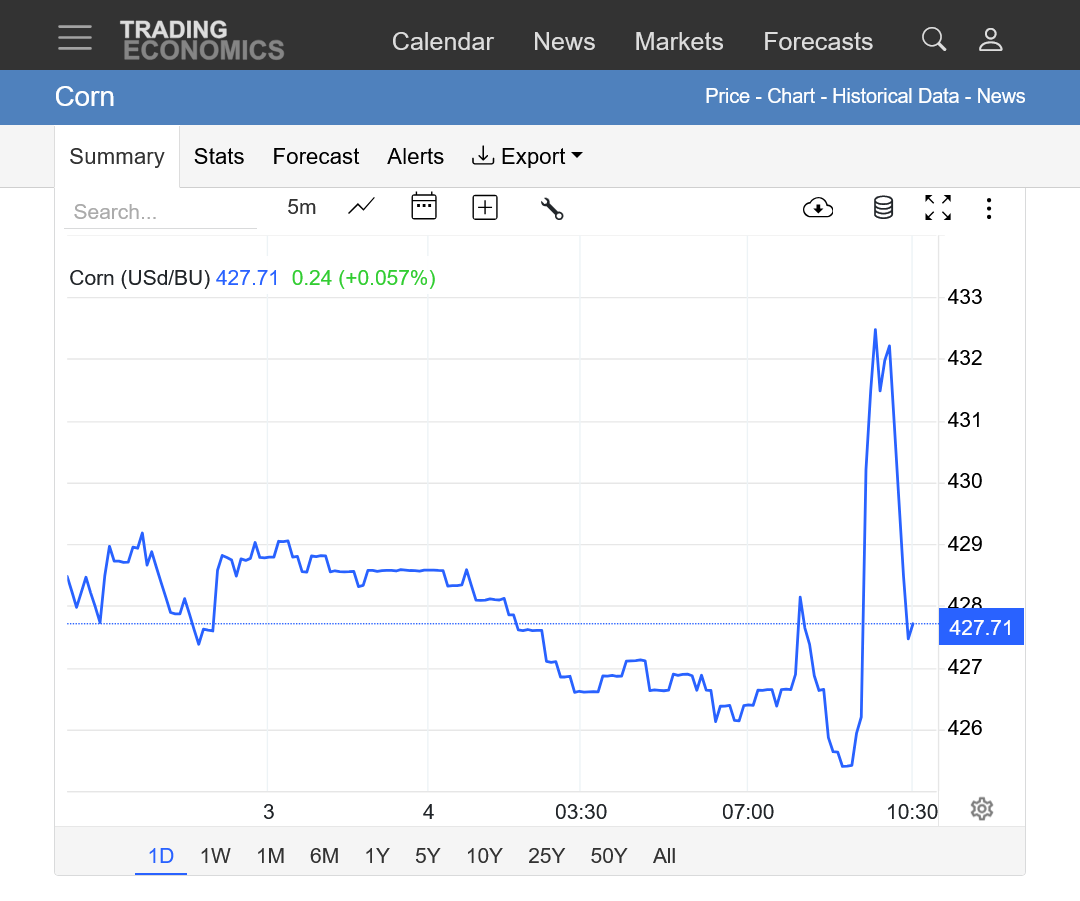
Task: Open the three-dot more options menu
Action: coord(988,208)
